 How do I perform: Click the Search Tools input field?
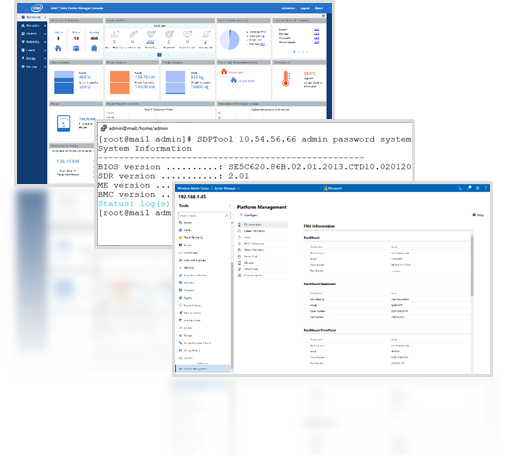pos(204,216)
